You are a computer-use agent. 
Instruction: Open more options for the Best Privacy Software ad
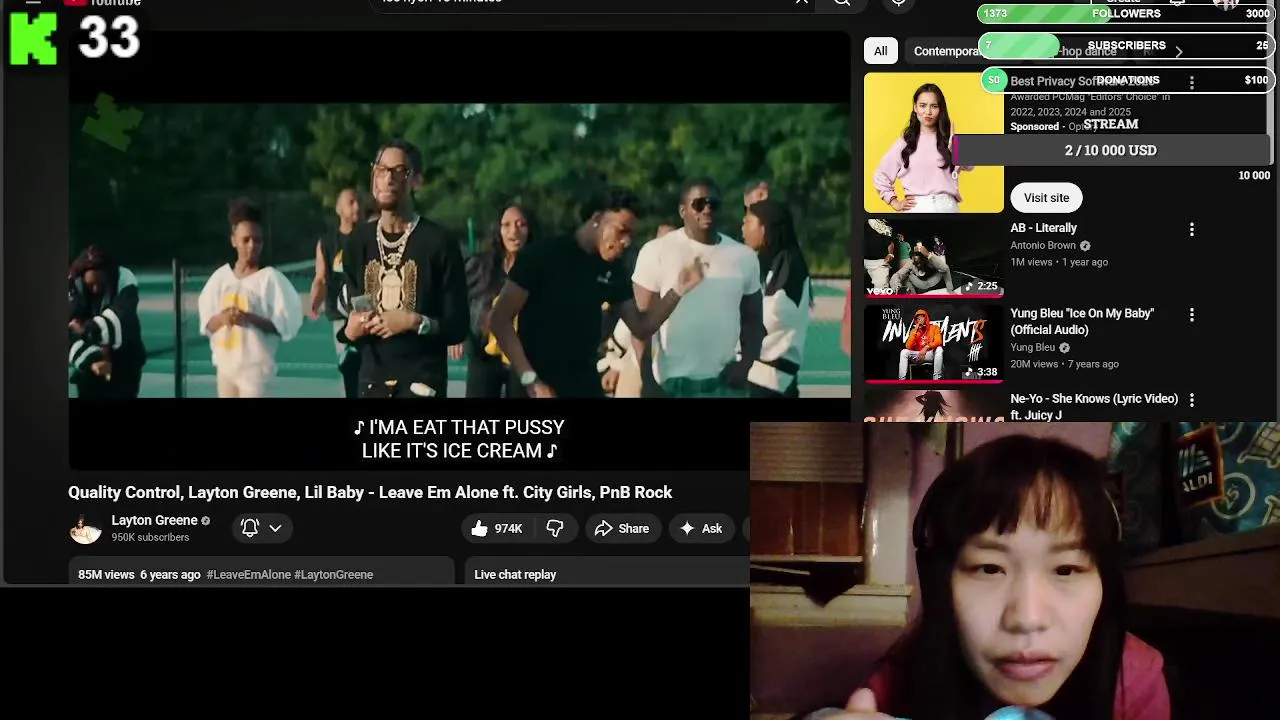(x=1191, y=82)
